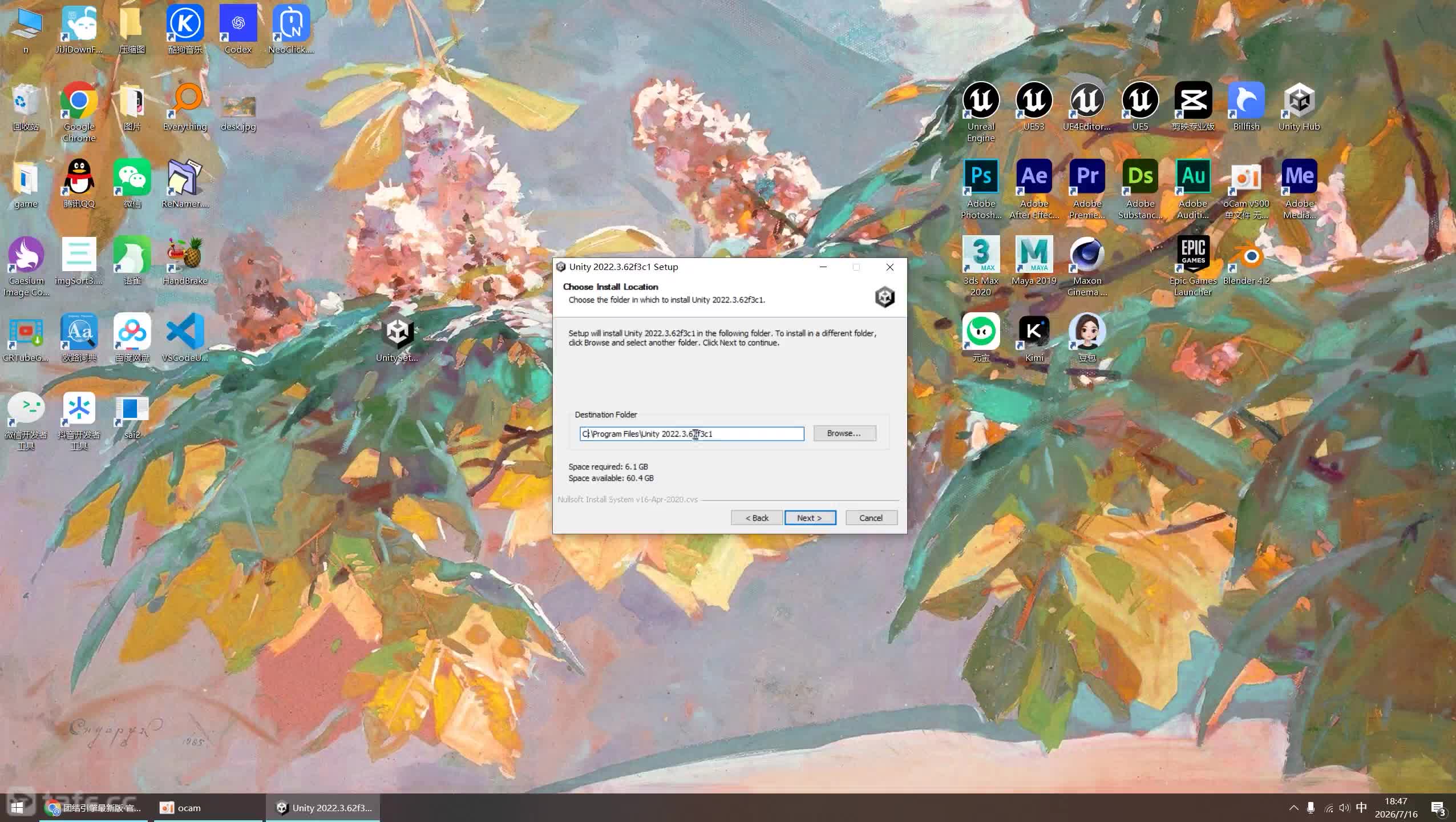
Task: Select the Adobe Media Encoder icon
Action: pyautogui.click(x=1299, y=190)
